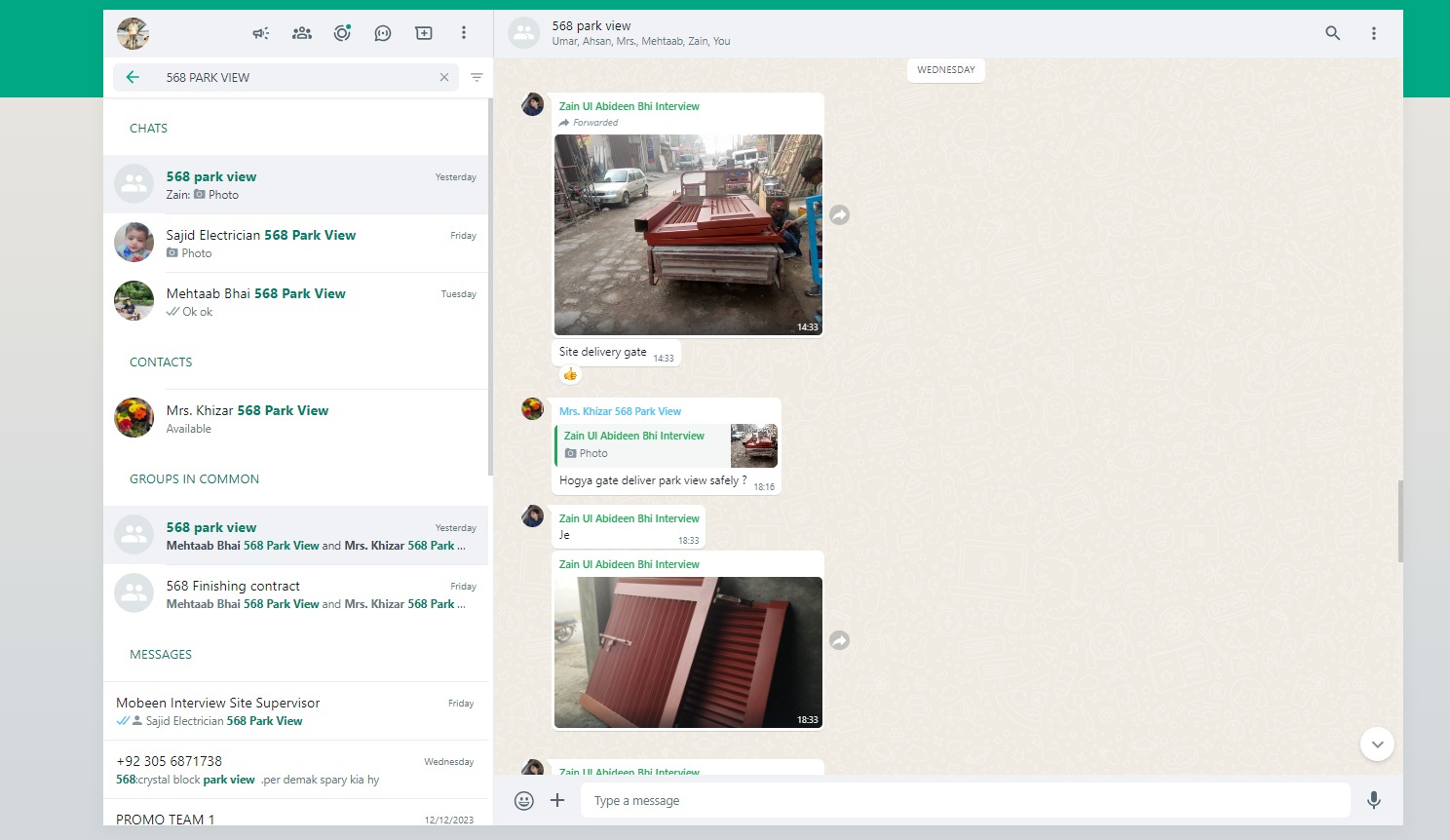Click the Type a message field
This screenshot has height=840, width=1450.
point(965,801)
